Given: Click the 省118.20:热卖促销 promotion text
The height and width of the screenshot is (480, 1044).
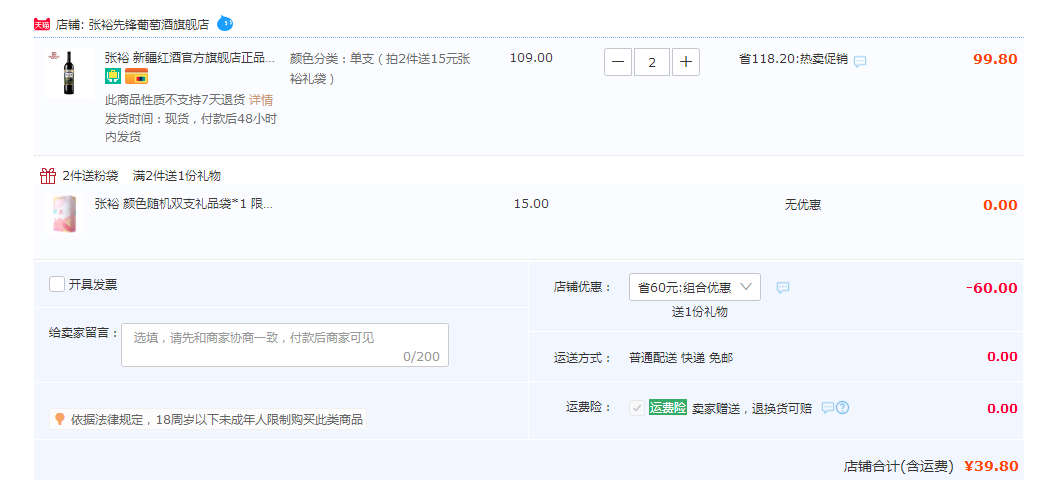Looking at the screenshot, I should coord(793,59).
